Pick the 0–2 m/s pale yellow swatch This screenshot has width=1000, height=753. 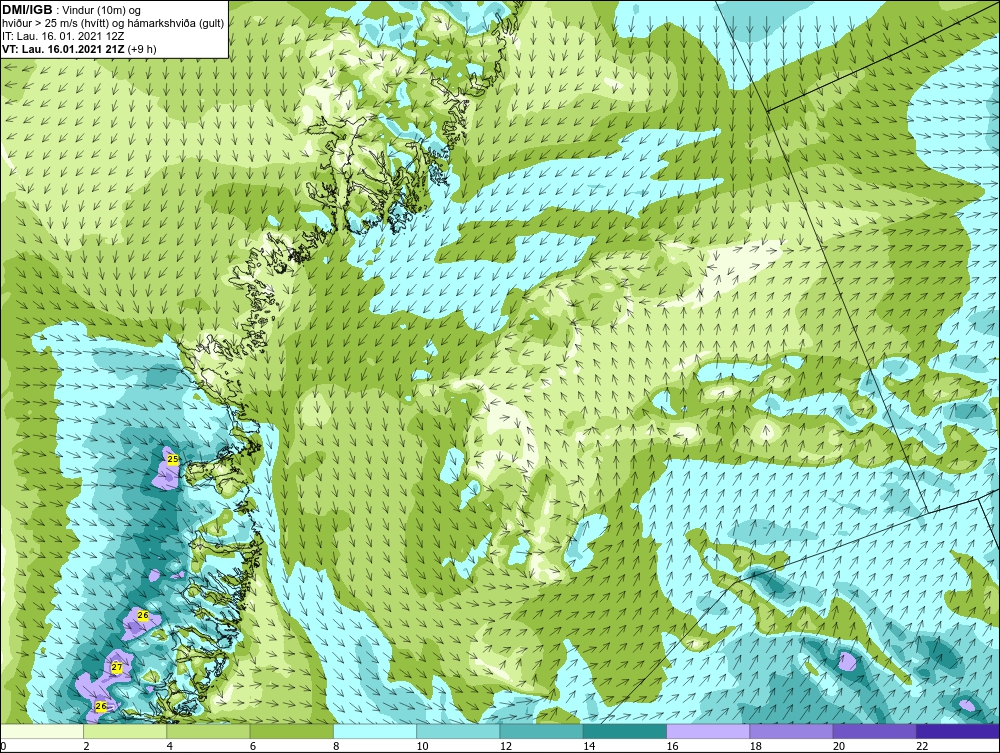(x=41, y=731)
